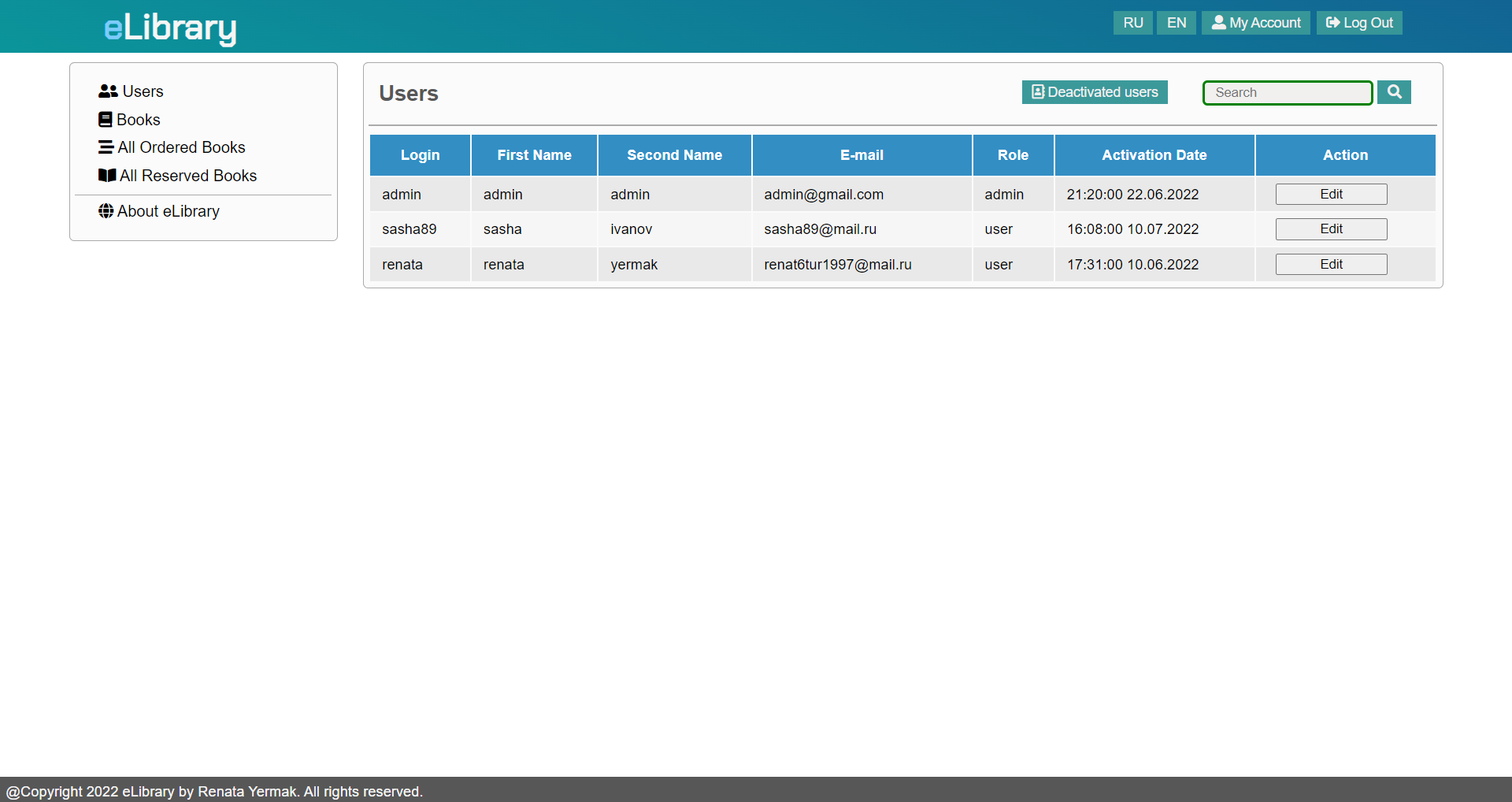
Task: Select the Books icon in the sidebar
Action: (x=107, y=119)
